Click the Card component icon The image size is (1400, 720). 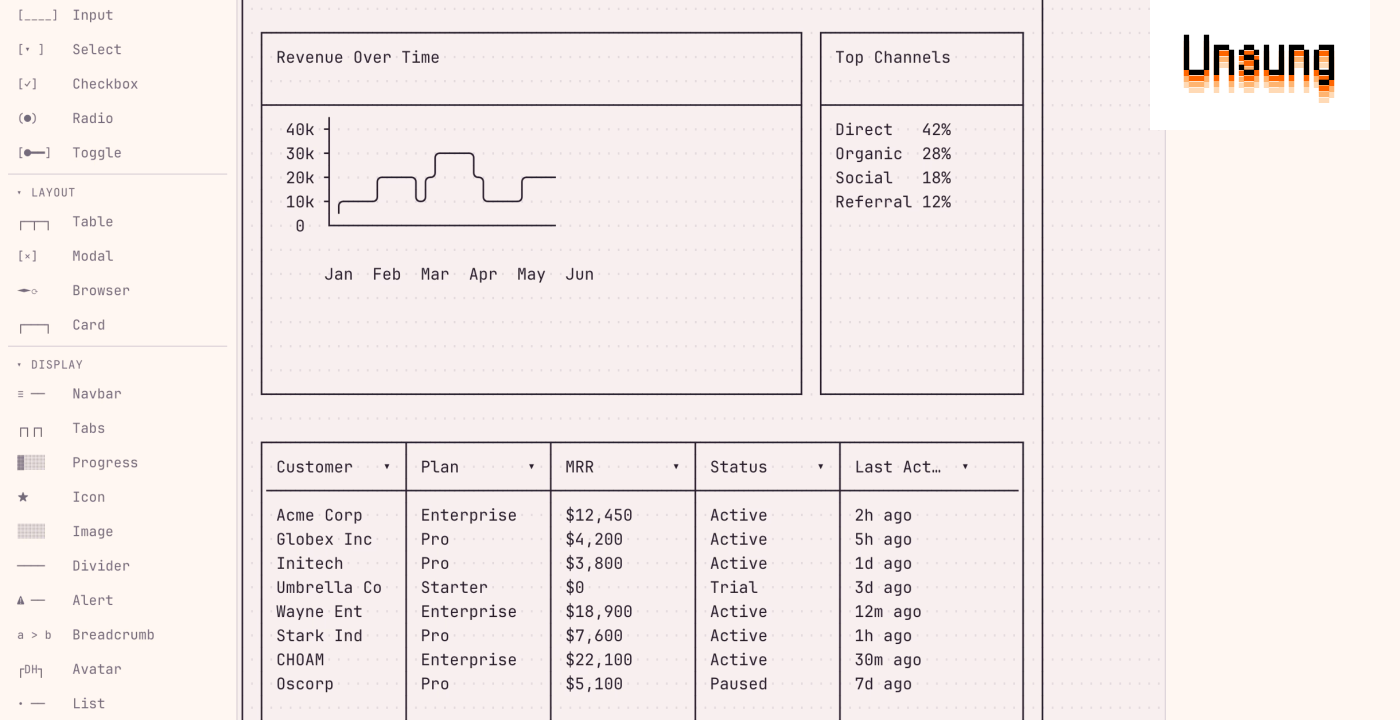pos(33,326)
